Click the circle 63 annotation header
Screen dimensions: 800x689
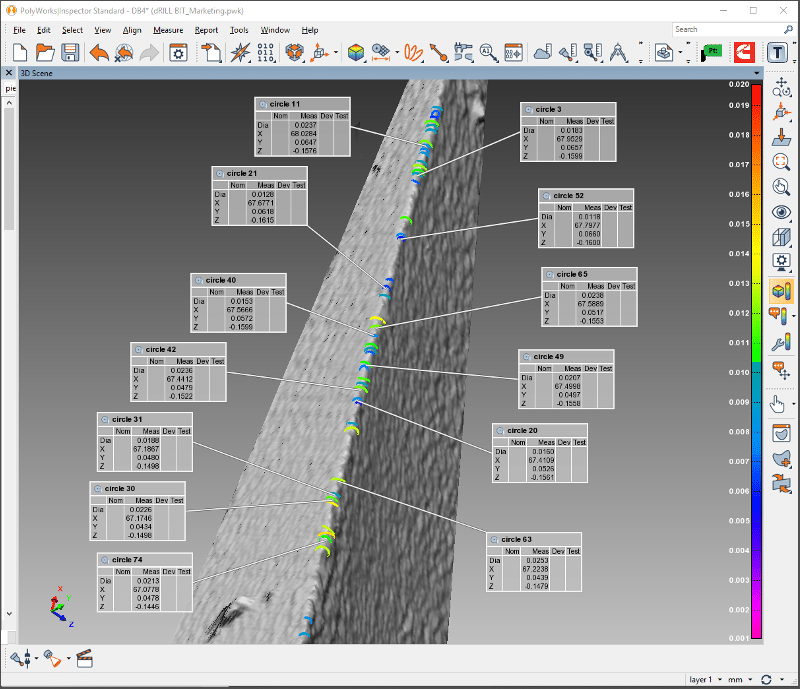(x=534, y=539)
